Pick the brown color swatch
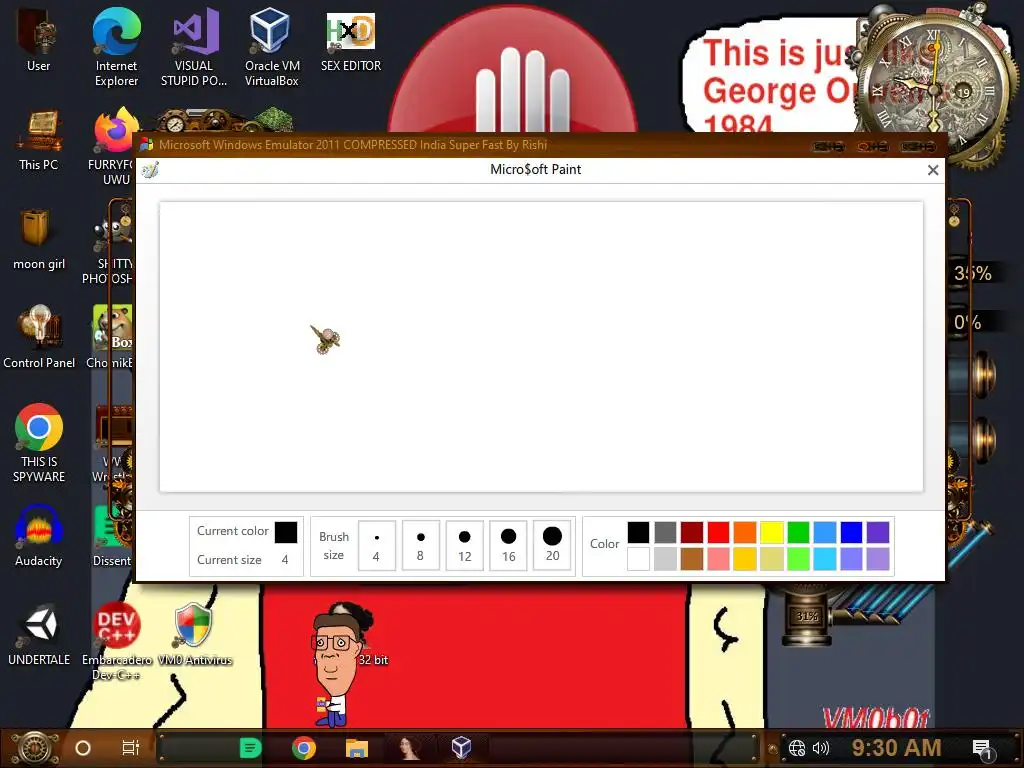The width and height of the screenshot is (1024, 768). point(692,559)
